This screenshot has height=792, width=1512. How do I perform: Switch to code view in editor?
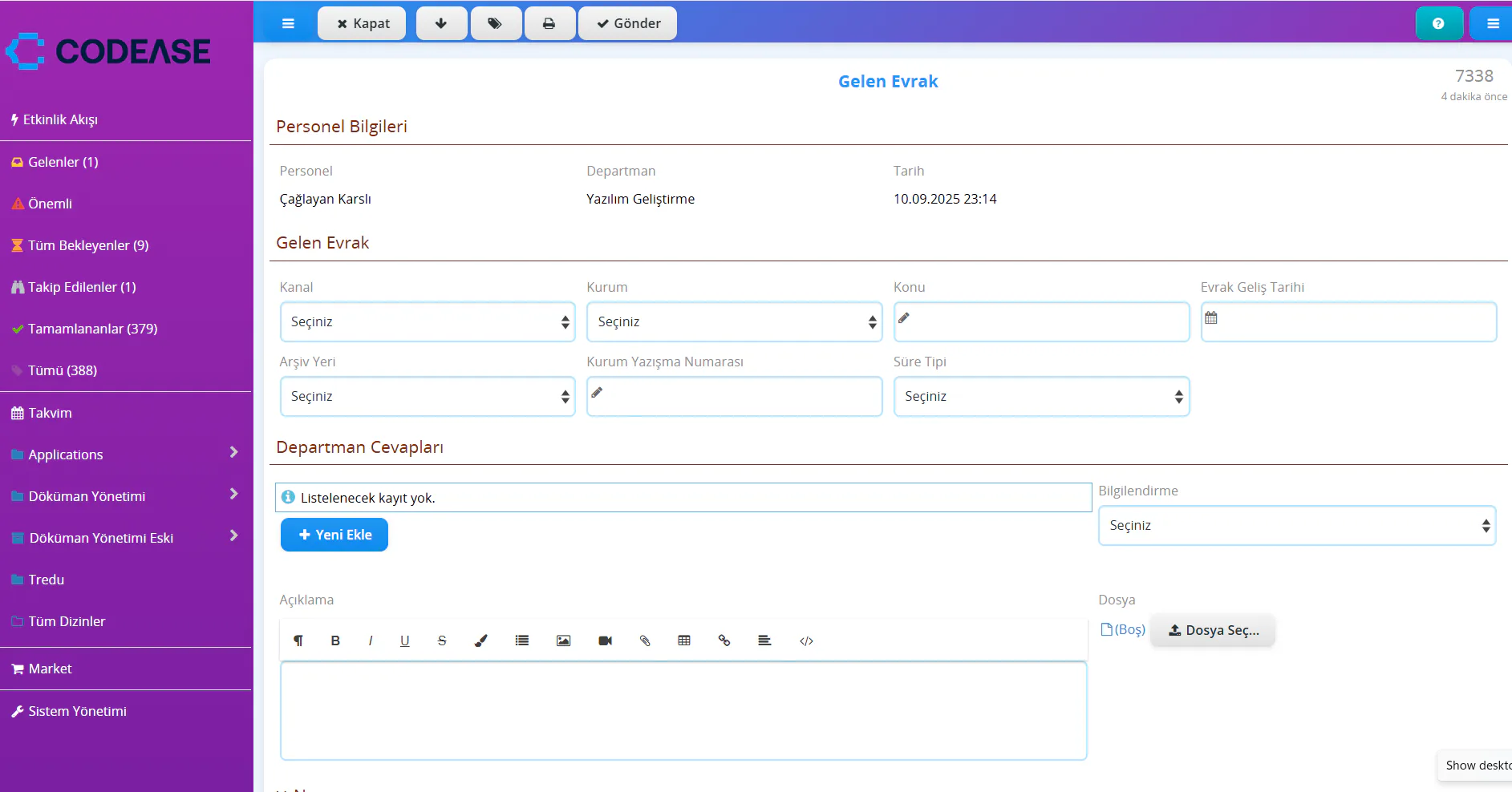click(x=807, y=640)
